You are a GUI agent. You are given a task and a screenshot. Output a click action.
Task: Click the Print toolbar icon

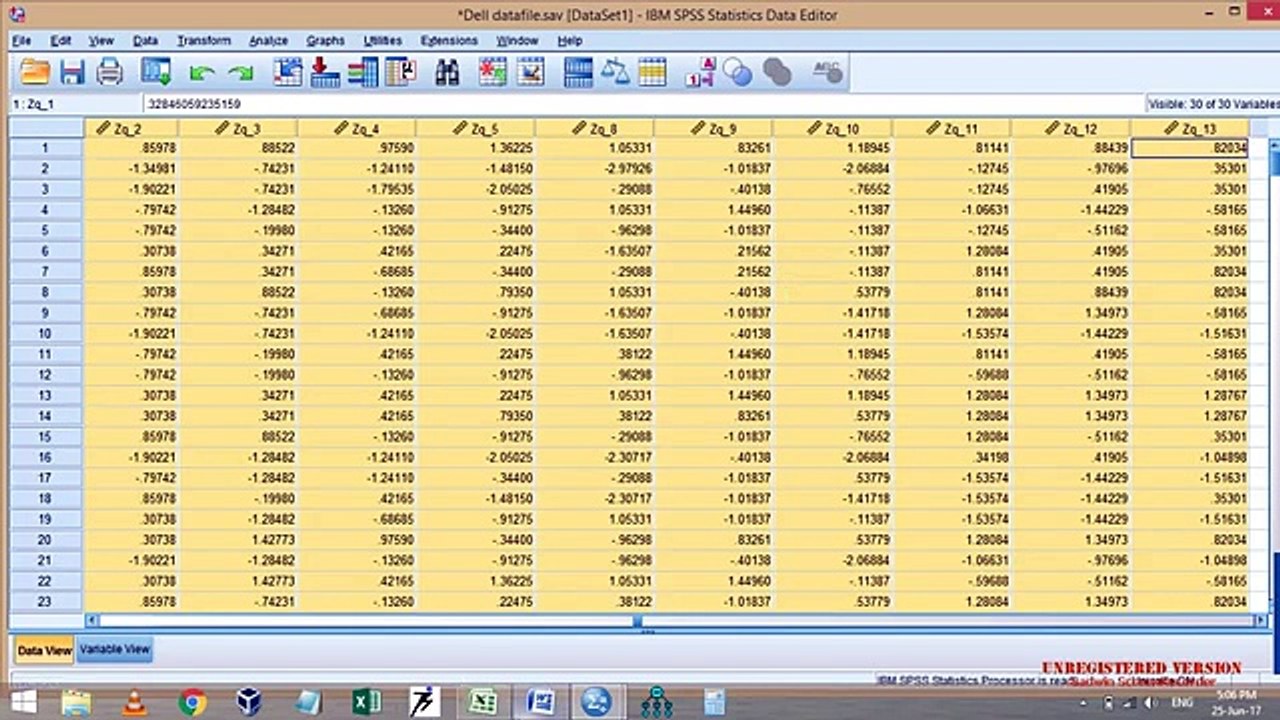tap(109, 72)
